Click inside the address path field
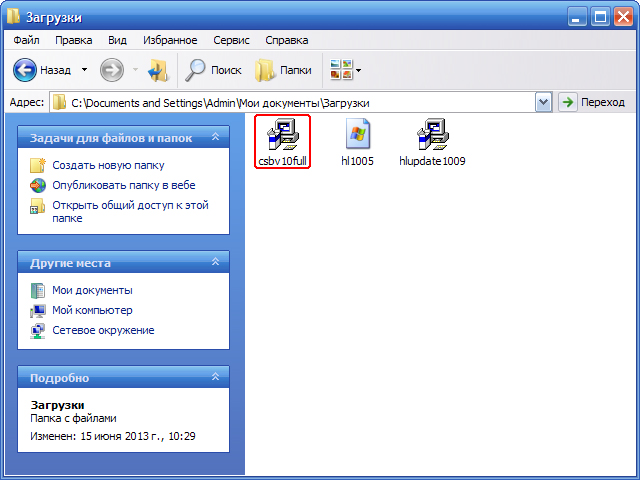Image resolution: width=640 pixels, height=480 pixels. click(x=300, y=103)
